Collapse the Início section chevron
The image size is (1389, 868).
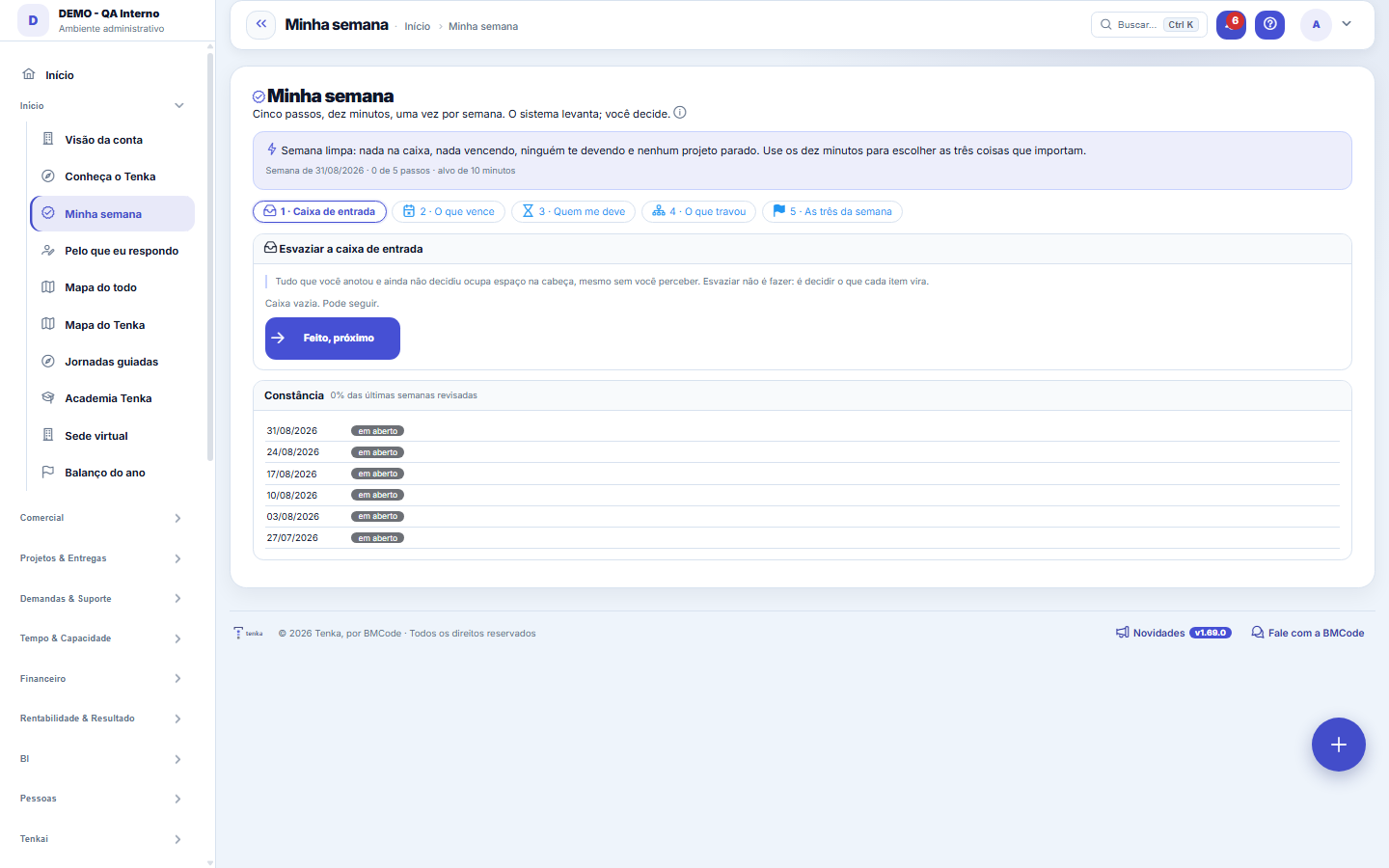point(178,106)
